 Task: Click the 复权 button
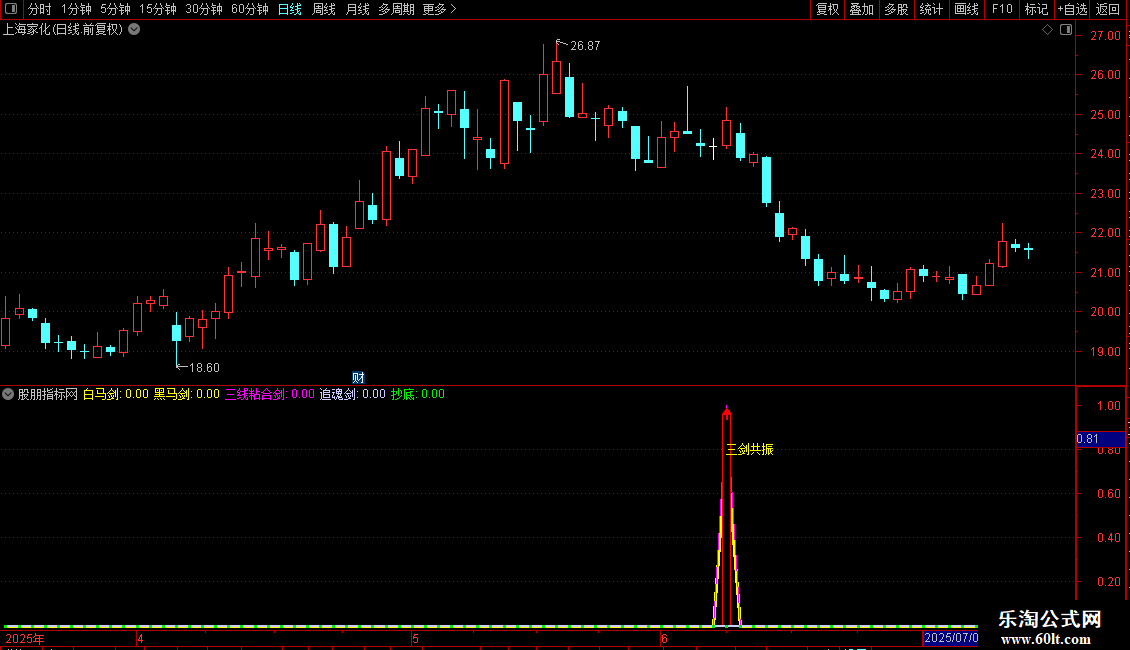pyautogui.click(x=827, y=9)
